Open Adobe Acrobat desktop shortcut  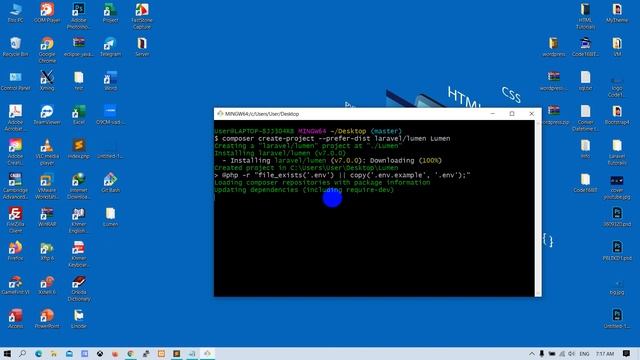16,118
